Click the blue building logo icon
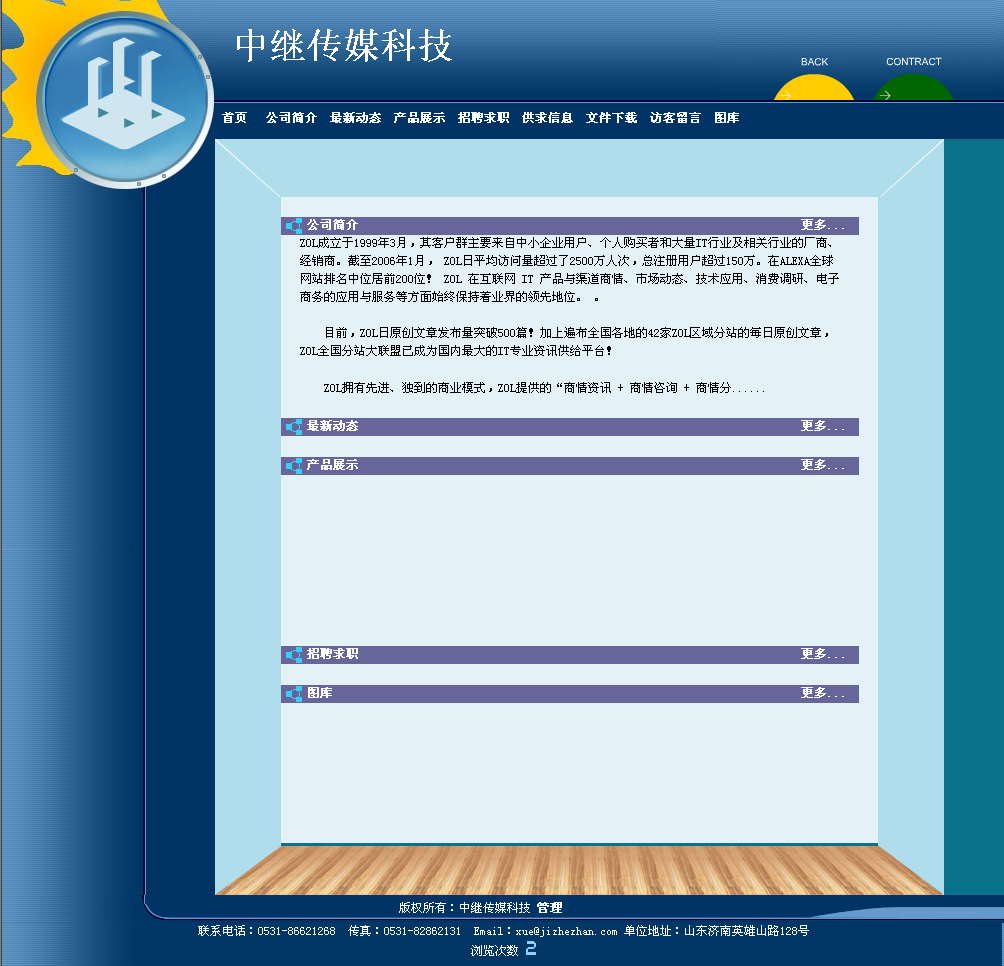The width and height of the screenshot is (1004, 966). click(x=125, y=98)
